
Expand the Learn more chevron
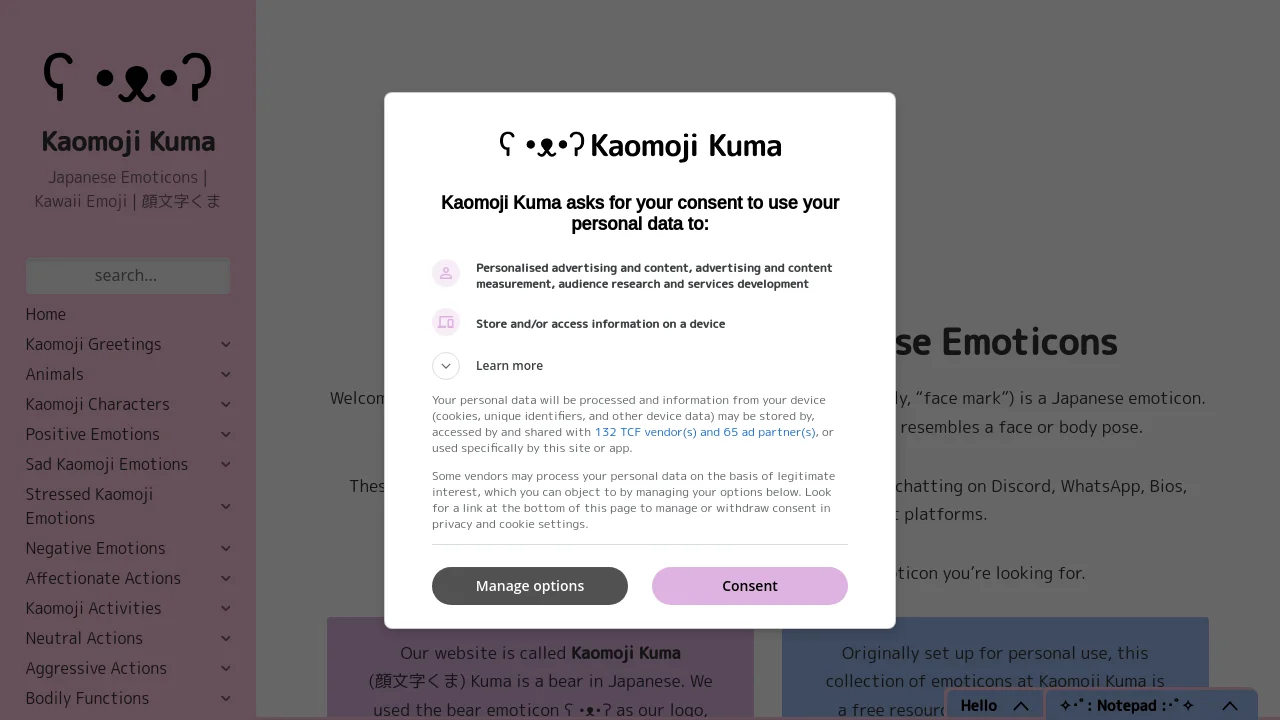[446, 366]
